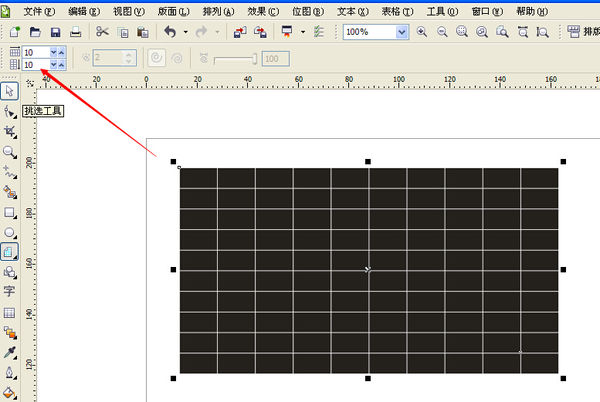This screenshot has height=402, width=600.
Task: Click the Zoom to all objects icon
Action: pyautogui.click(x=482, y=32)
